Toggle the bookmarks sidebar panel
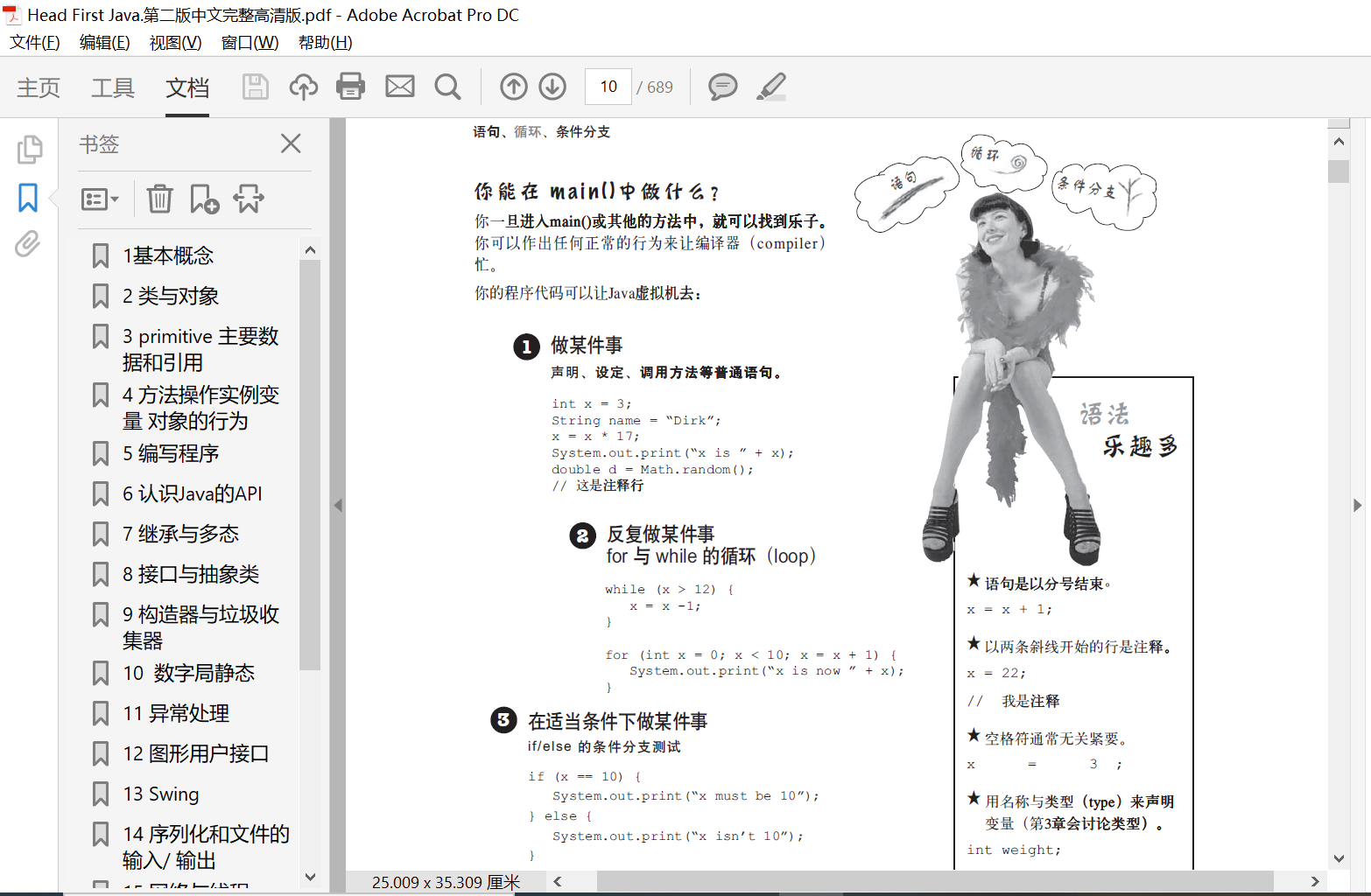This screenshot has width=1371, height=896. point(27,198)
